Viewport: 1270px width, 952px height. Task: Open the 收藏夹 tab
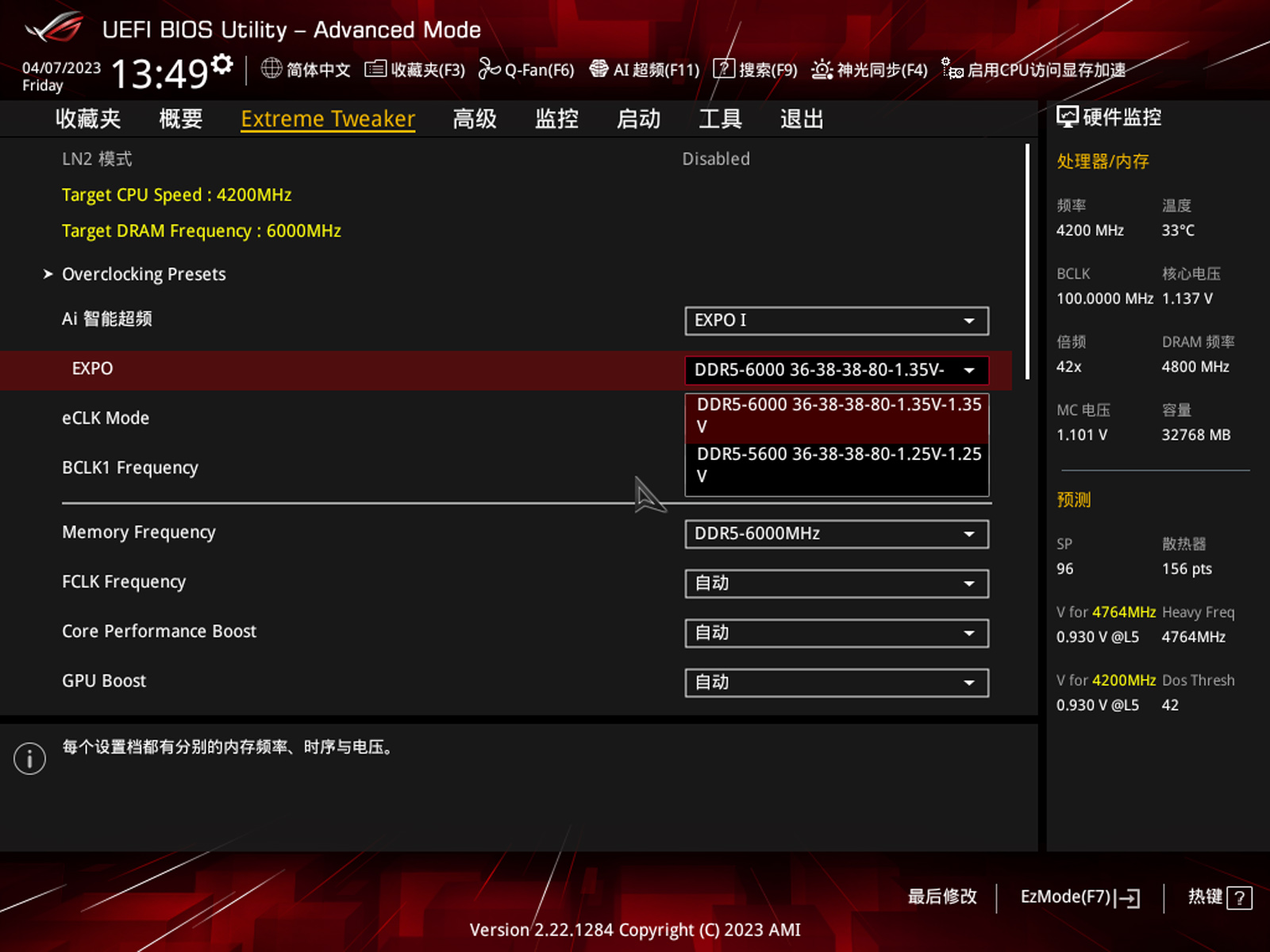tap(88, 119)
